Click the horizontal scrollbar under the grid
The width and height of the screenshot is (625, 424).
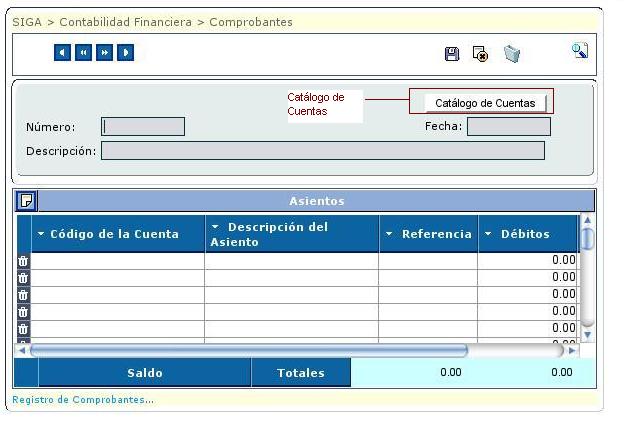click(x=248, y=351)
